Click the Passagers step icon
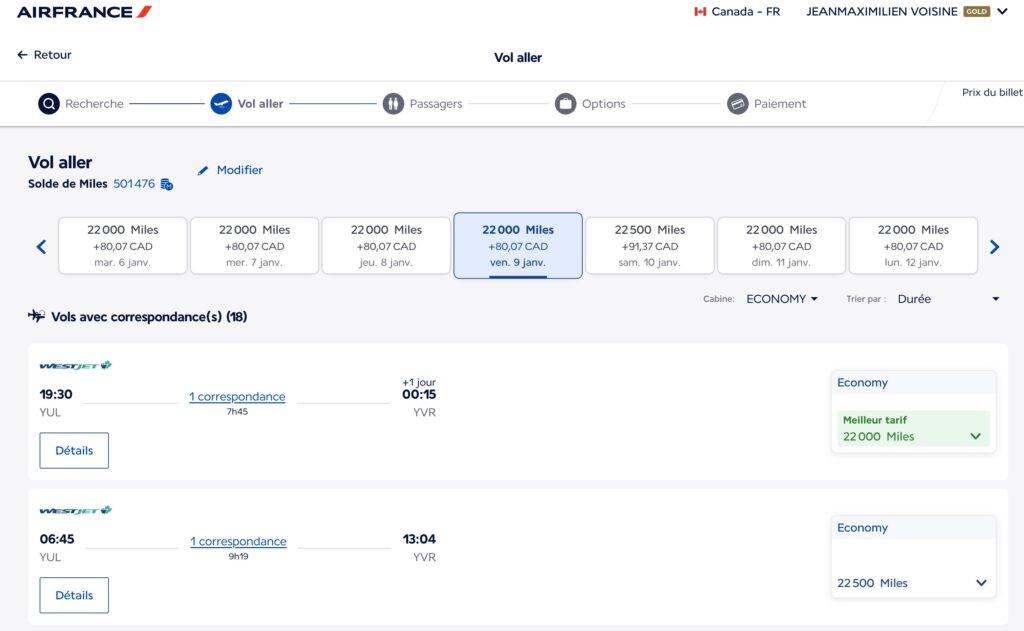This screenshot has height=631, width=1024. 393,104
